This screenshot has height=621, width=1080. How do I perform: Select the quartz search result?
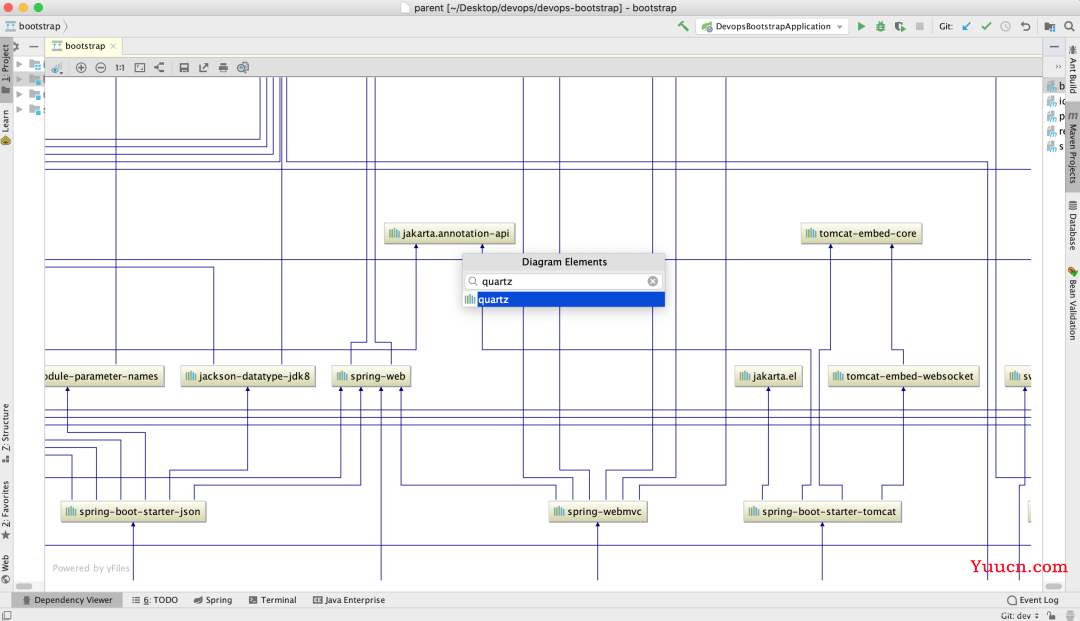coord(564,299)
